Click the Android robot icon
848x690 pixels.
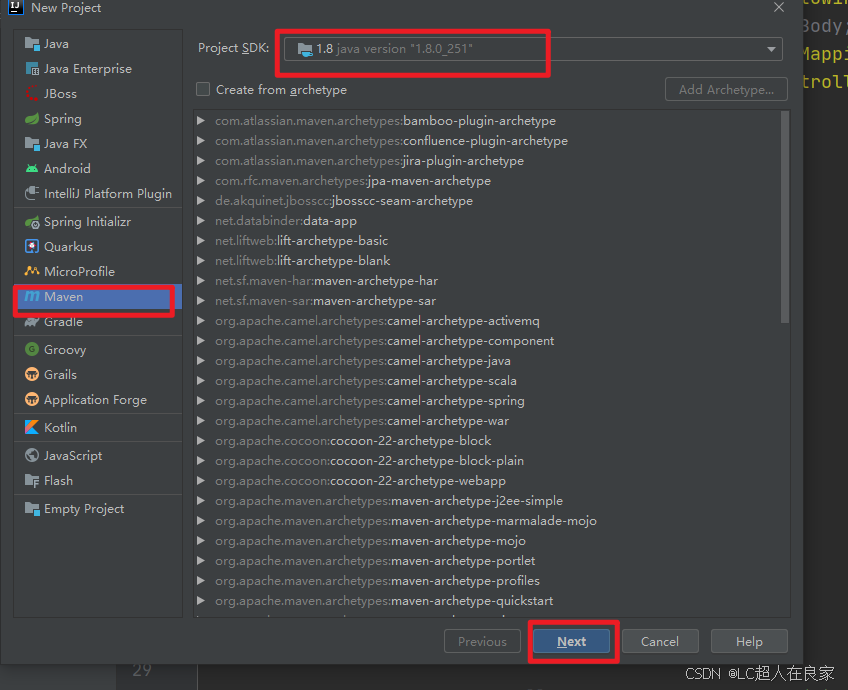pyautogui.click(x=32, y=169)
